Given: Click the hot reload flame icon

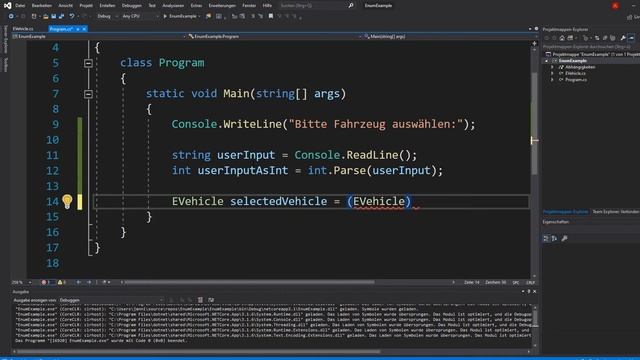Looking at the screenshot, I should pyautogui.click(x=209, y=16).
